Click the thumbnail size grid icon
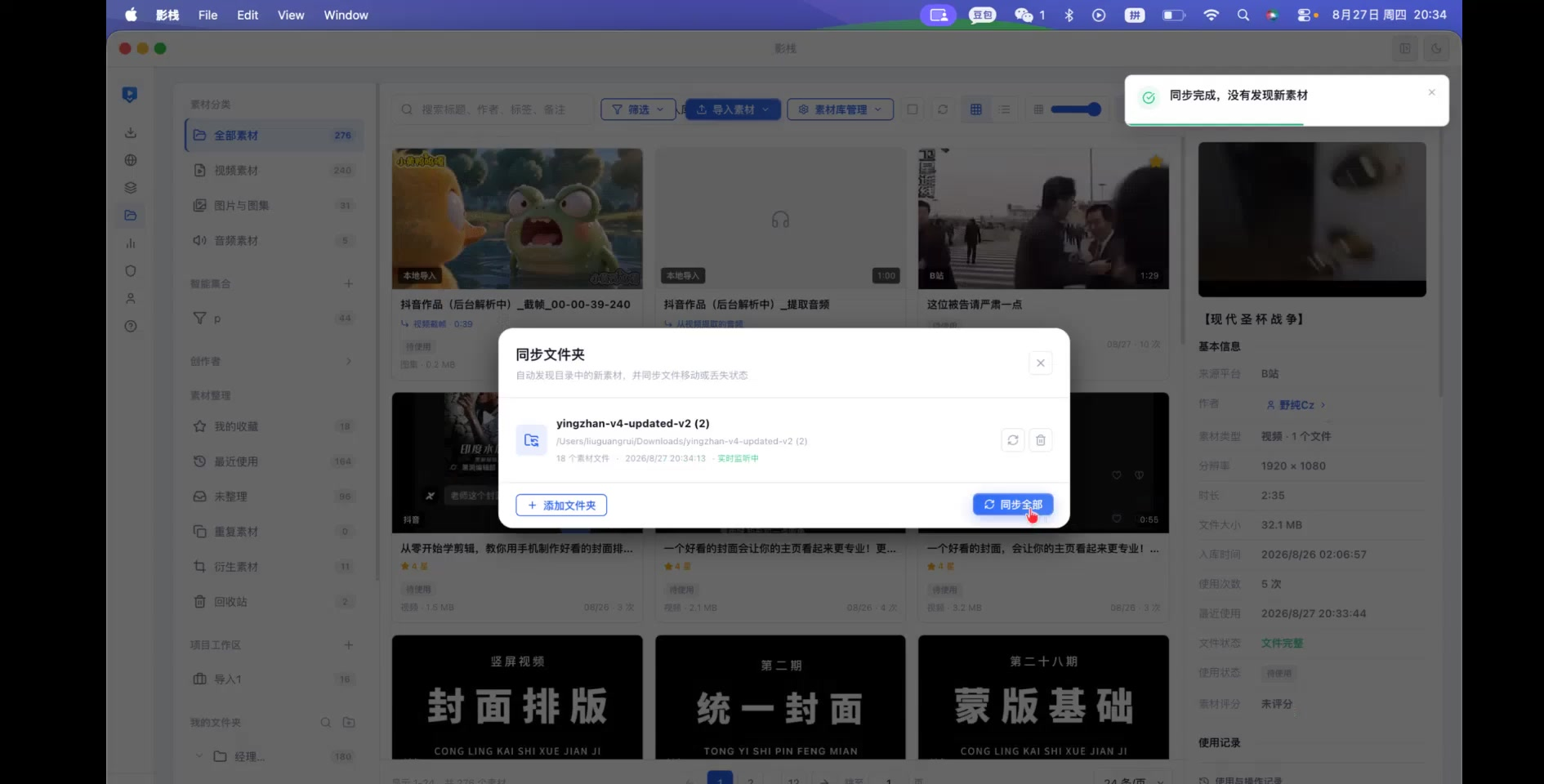 [1038, 109]
